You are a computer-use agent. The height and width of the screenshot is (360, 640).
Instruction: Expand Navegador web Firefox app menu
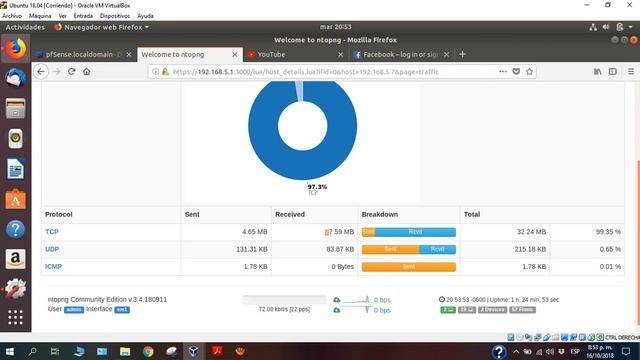pos(102,27)
